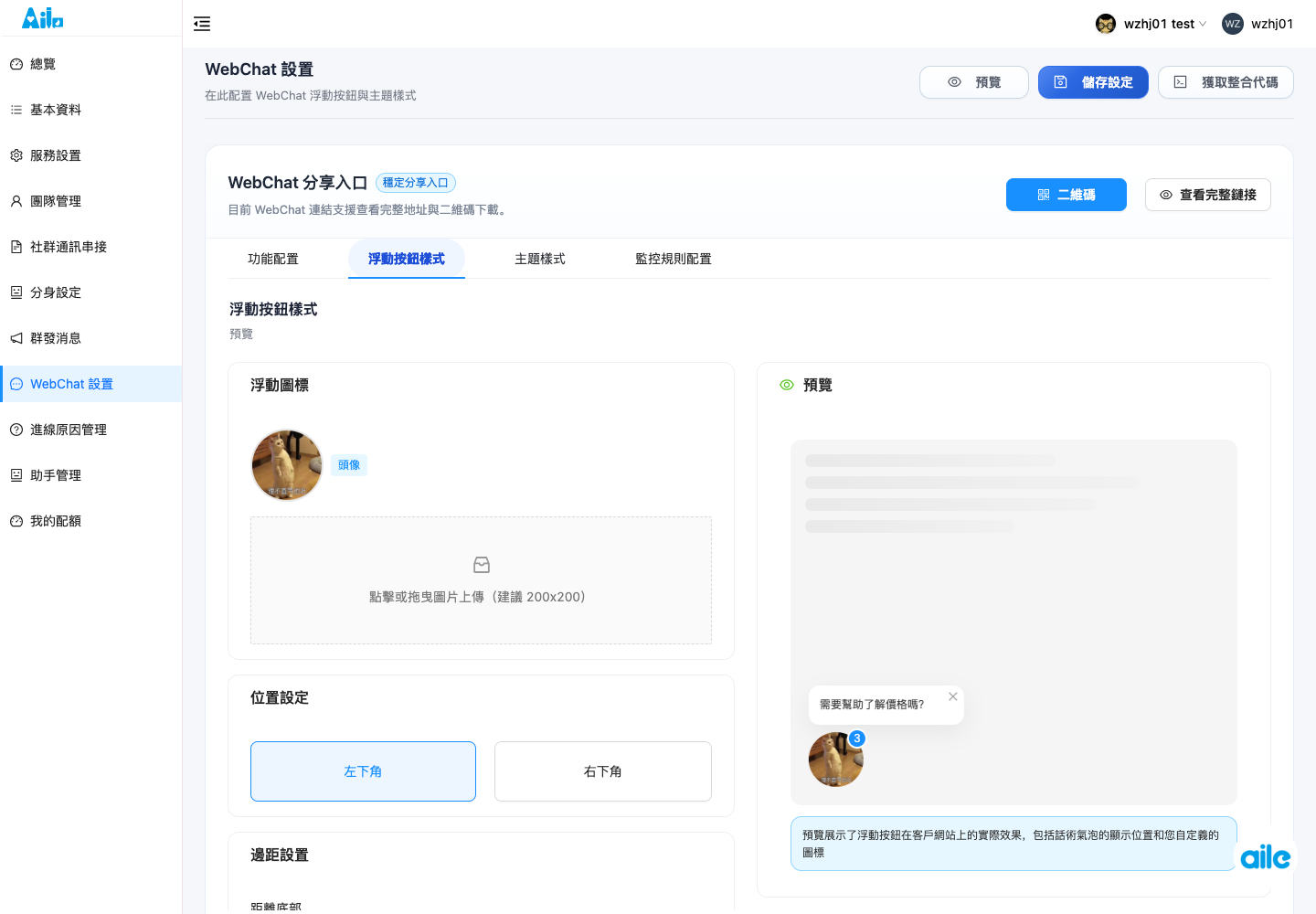Click the 儲存設定 save button
This screenshot has width=1316, height=914.
click(x=1093, y=82)
